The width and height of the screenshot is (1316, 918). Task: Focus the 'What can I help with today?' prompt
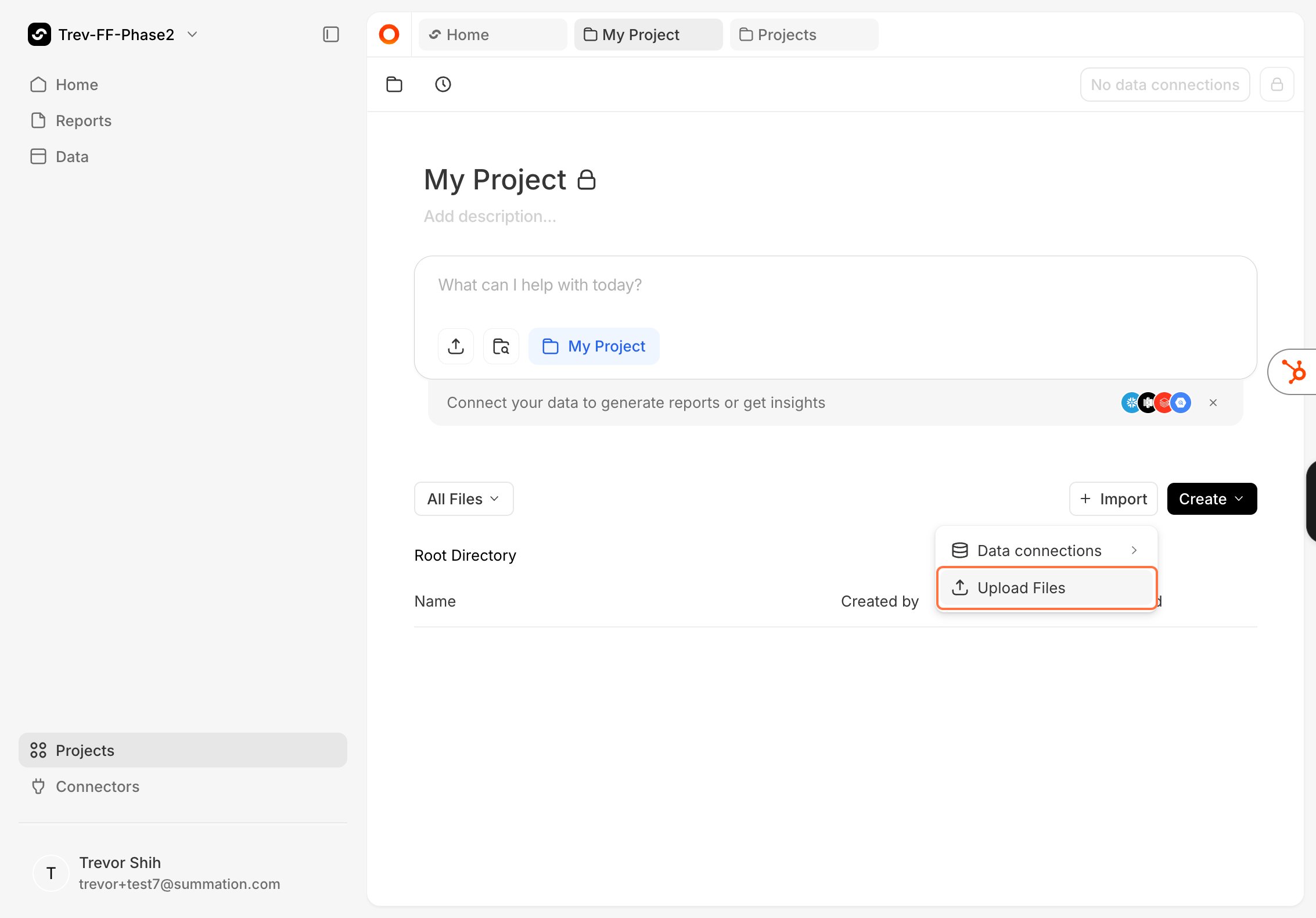click(x=835, y=285)
